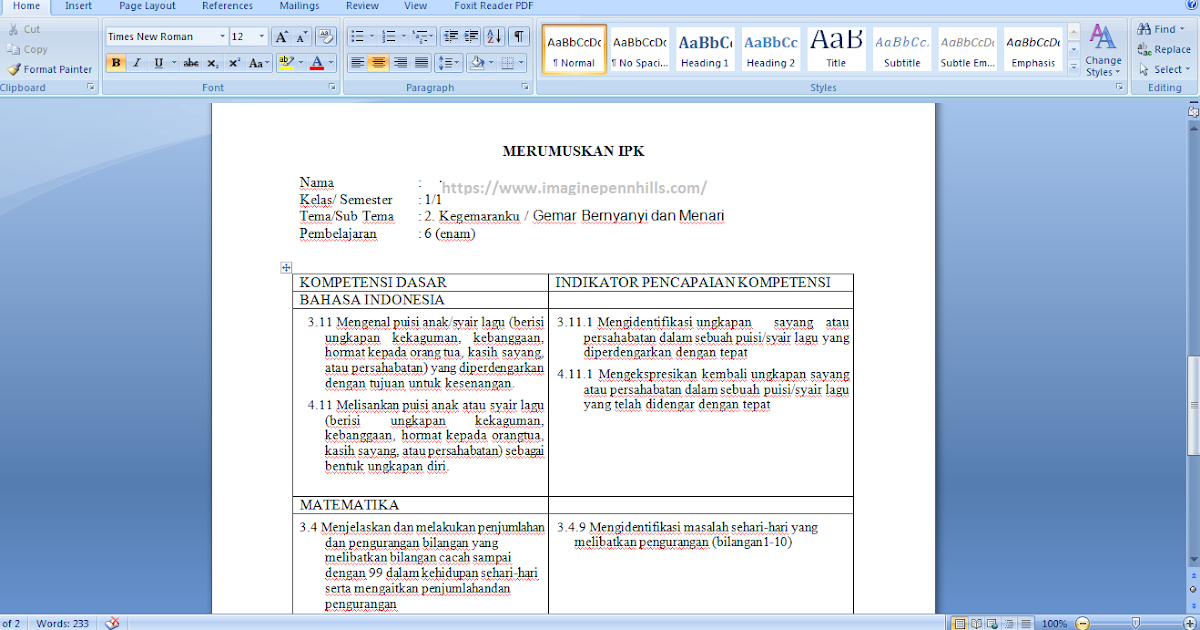Open the Change Case Aa dropdown
The width and height of the screenshot is (1200, 630).
coord(259,63)
